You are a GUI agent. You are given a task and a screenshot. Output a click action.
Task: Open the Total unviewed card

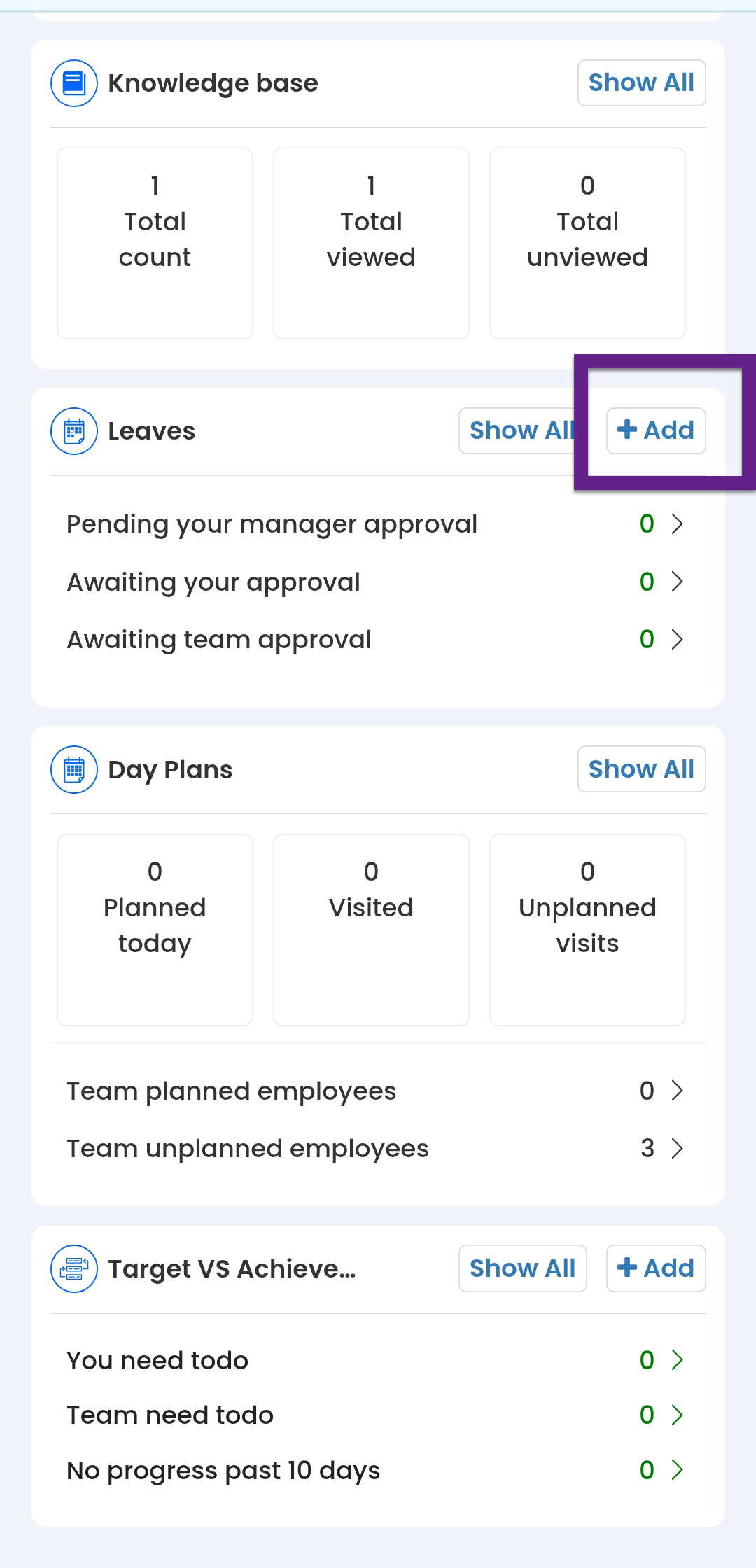pyautogui.click(x=587, y=242)
